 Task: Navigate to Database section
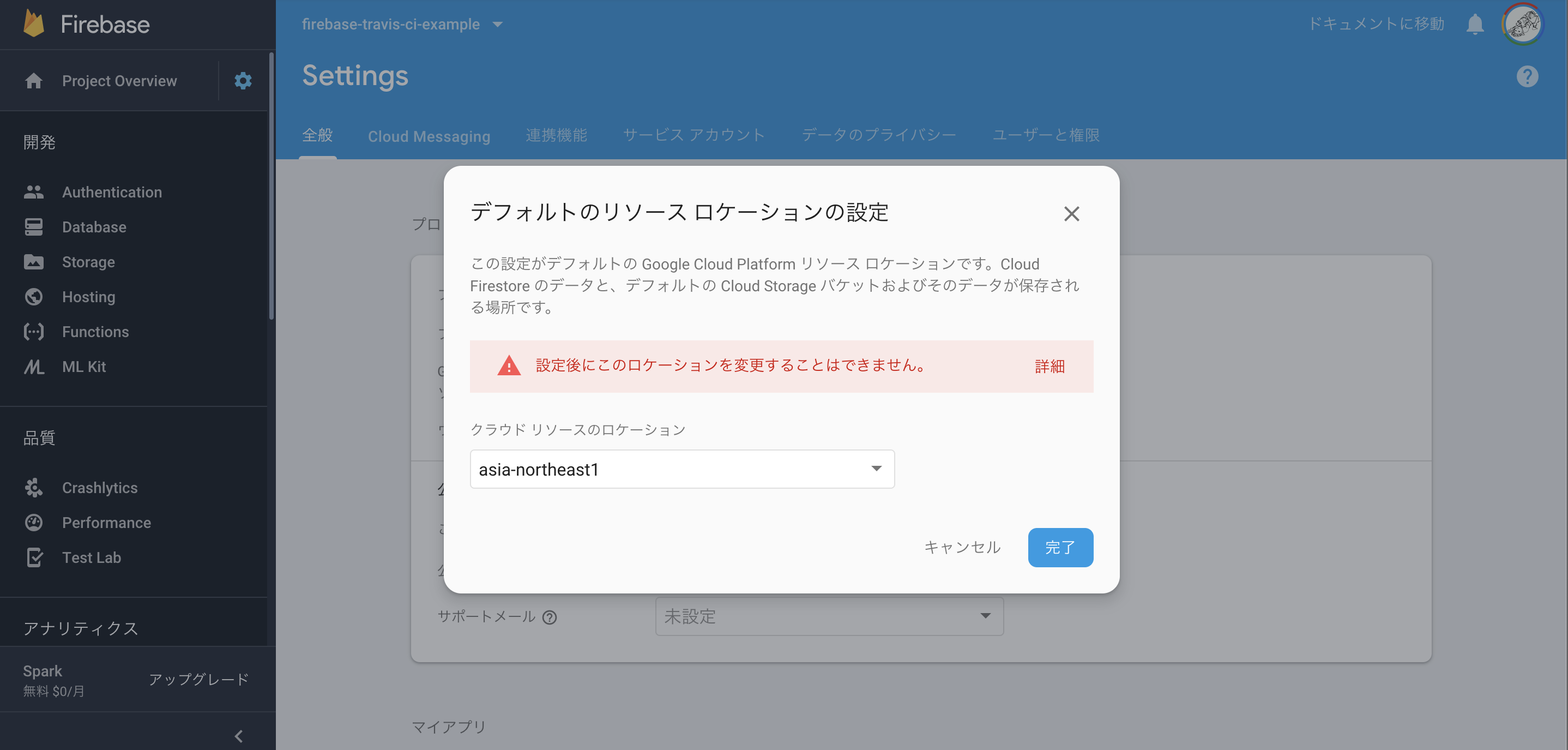point(94,226)
